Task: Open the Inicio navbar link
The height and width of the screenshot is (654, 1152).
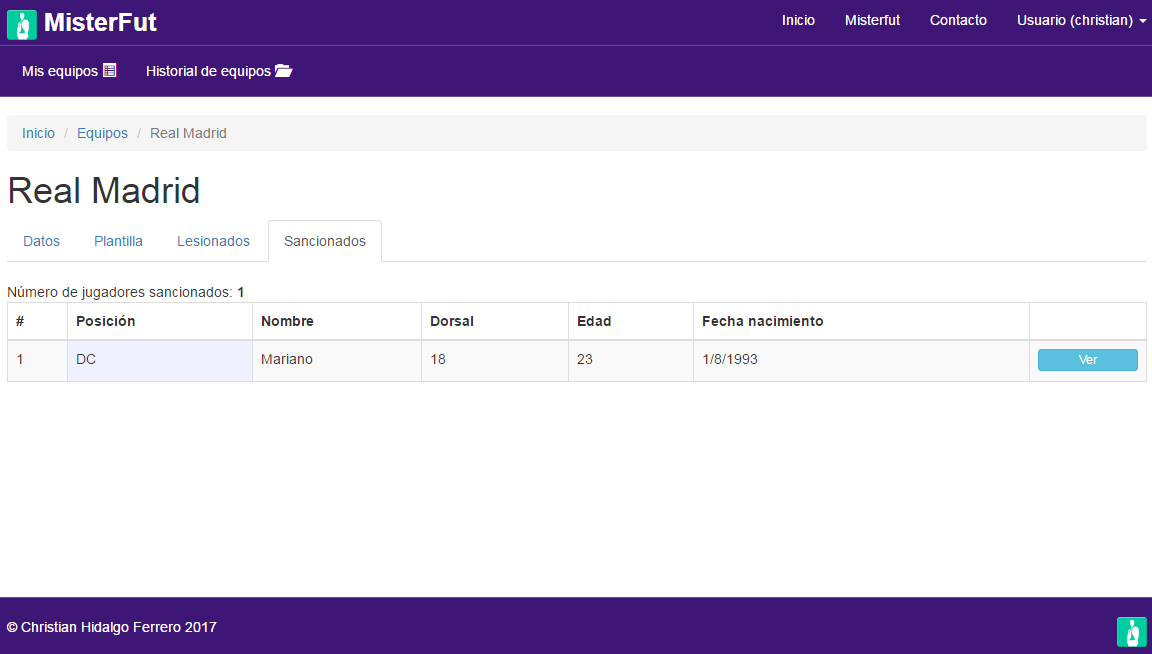Action: 798,21
